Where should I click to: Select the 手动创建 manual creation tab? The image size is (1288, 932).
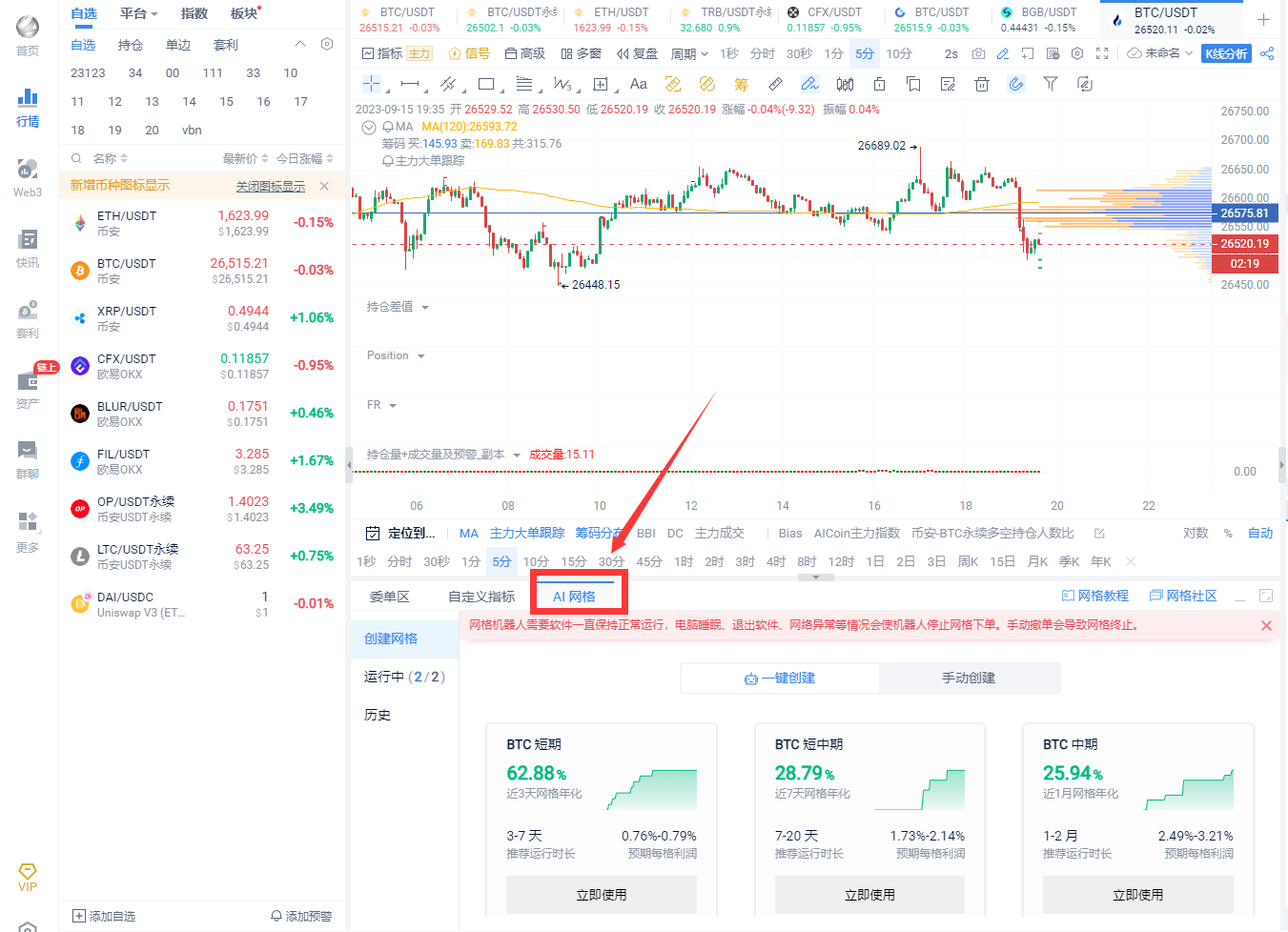coord(969,678)
